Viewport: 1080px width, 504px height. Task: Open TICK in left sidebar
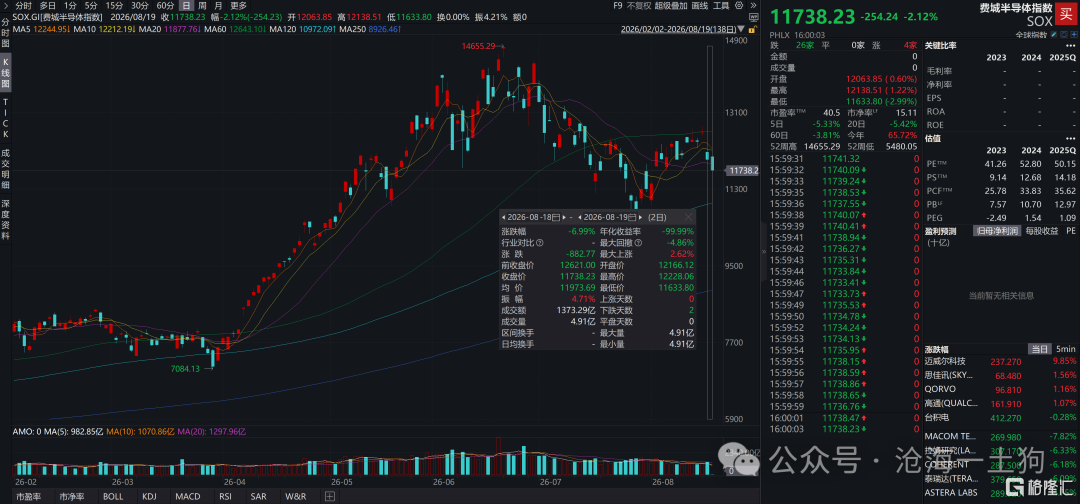[x=6, y=118]
